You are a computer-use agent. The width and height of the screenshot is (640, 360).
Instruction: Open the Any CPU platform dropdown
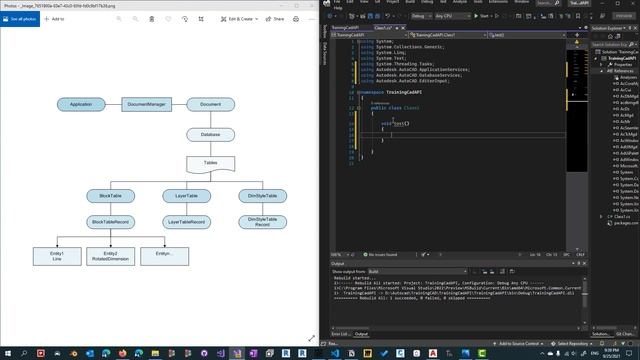[x=452, y=16]
